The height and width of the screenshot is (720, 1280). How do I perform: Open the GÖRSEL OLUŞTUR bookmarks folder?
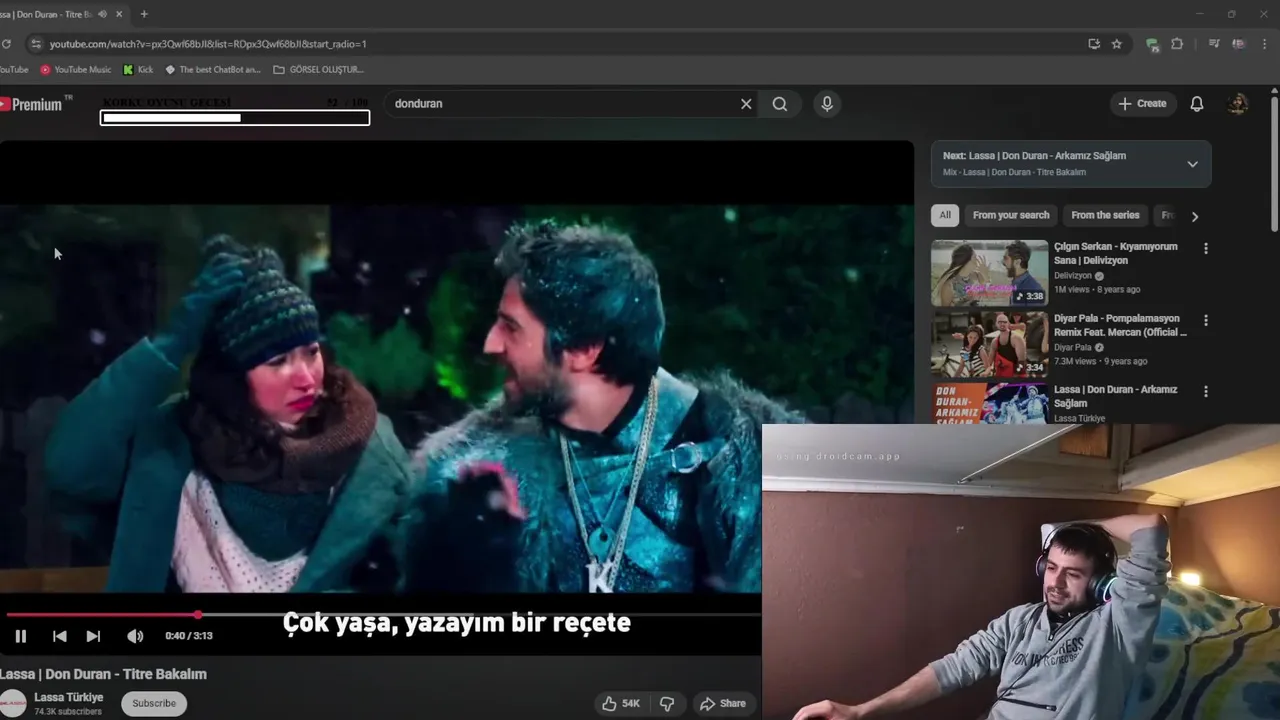click(318, 70)
